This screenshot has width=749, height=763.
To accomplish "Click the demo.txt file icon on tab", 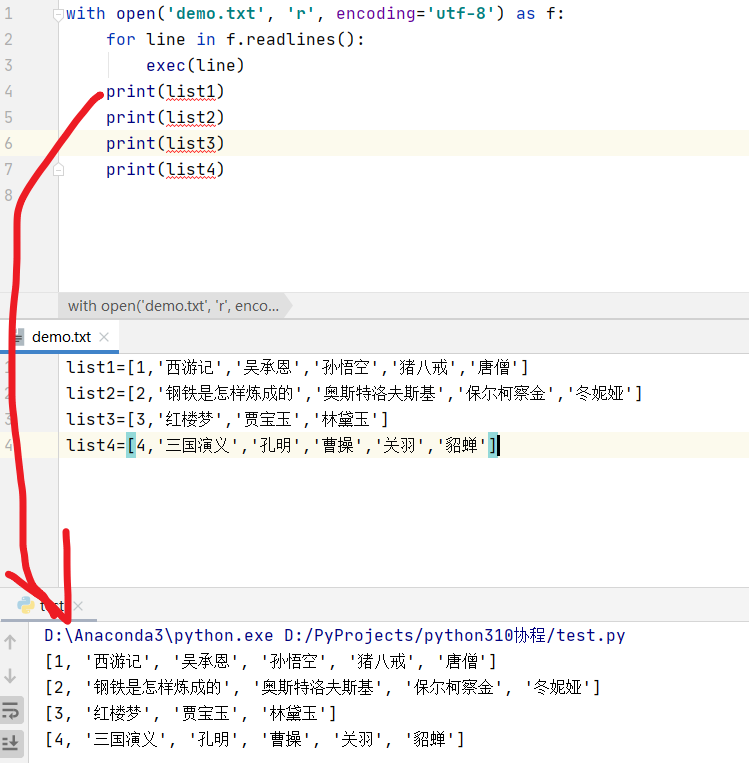I will [x=18, y=337].
